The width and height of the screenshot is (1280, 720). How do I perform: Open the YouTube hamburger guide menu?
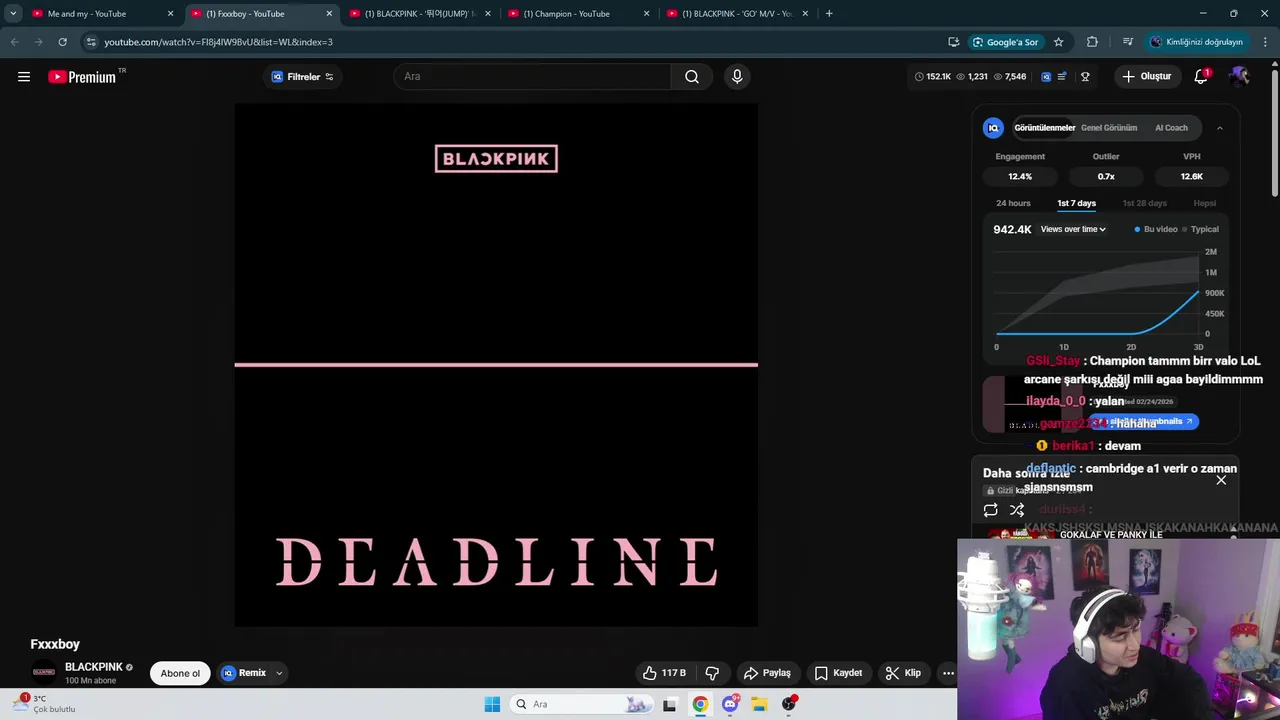point(24,77)
